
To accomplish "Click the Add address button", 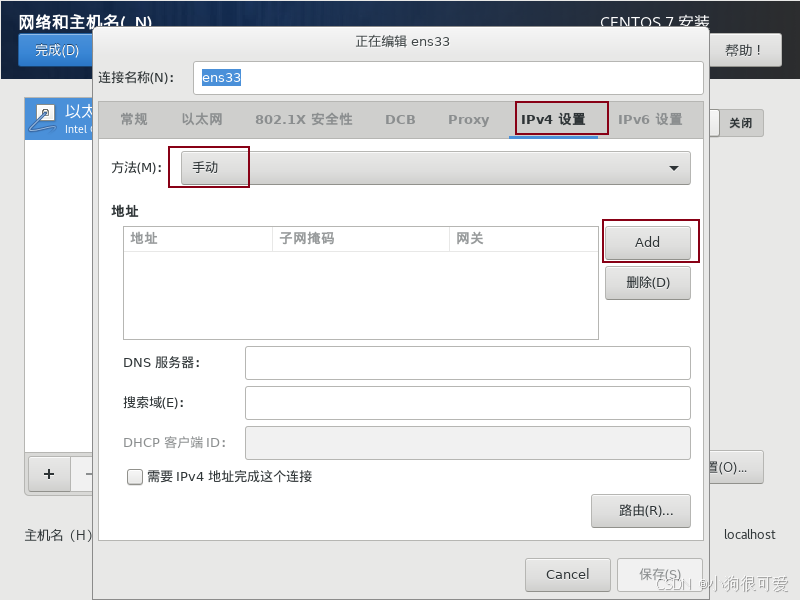I will [647, 242].
